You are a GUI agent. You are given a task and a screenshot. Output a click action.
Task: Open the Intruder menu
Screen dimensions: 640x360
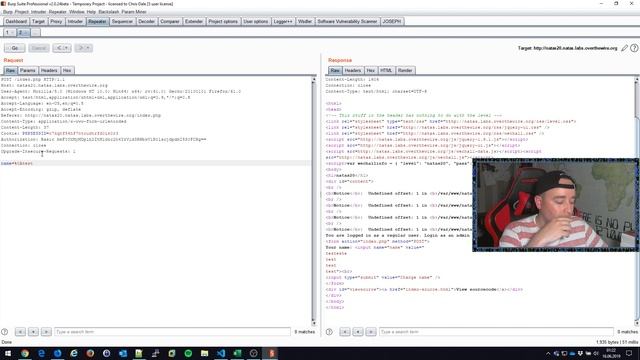39,12
